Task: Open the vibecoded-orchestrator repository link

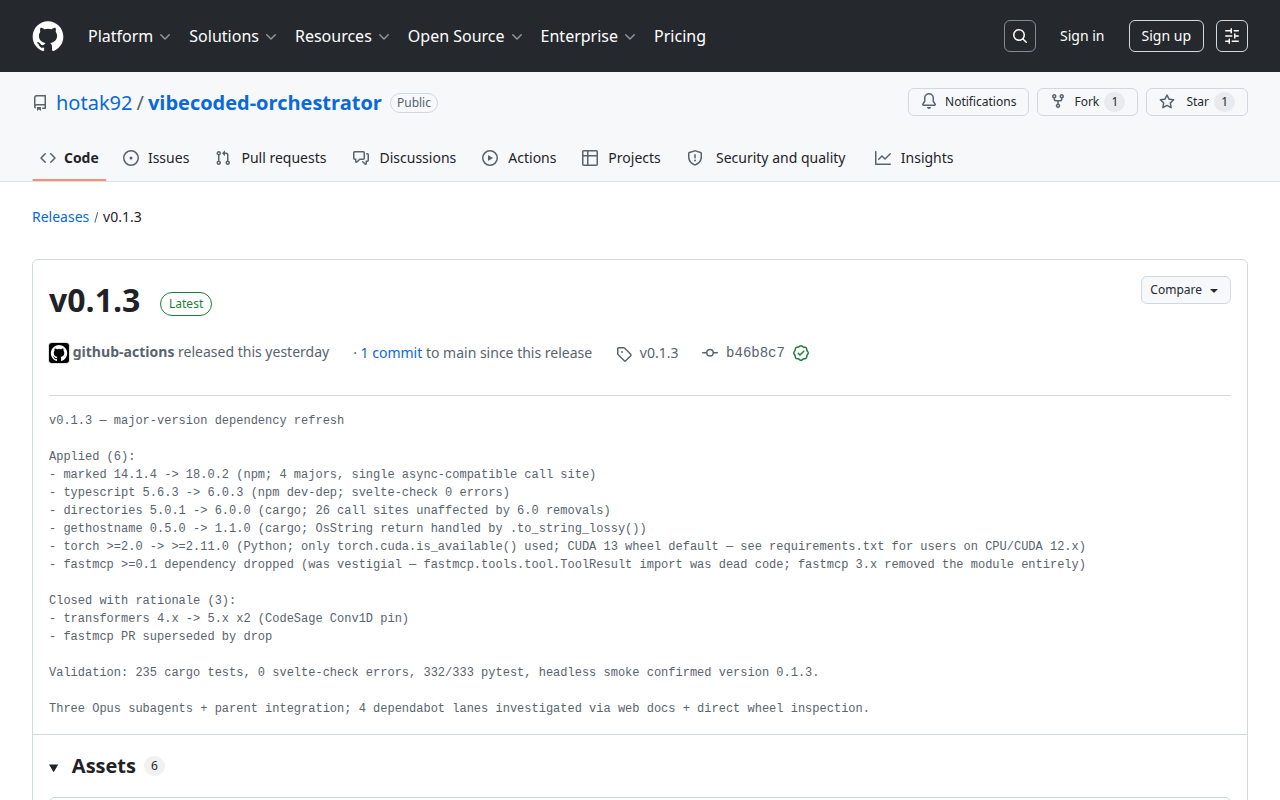Action: 265,103
